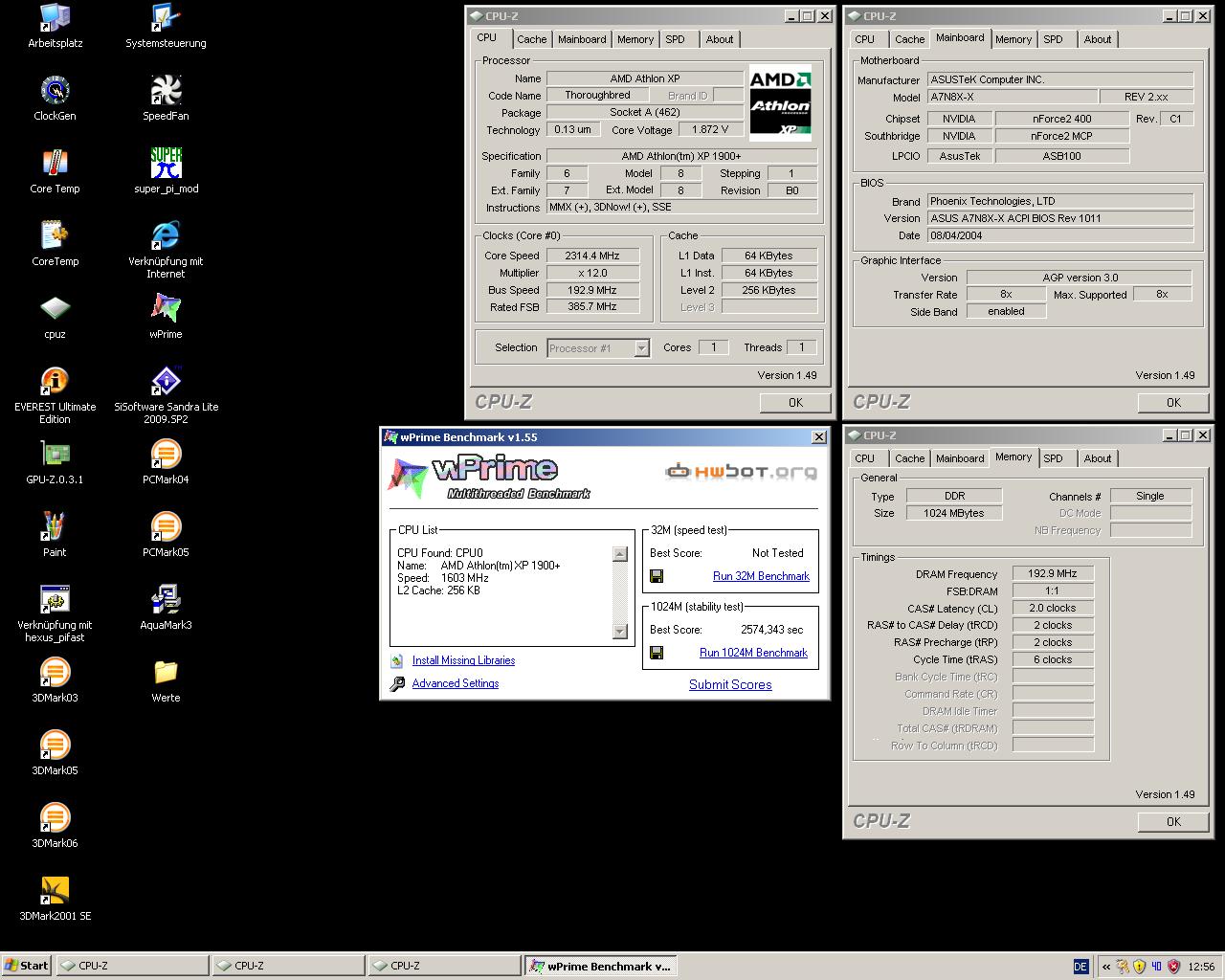Viewport: 1225px width, 980px height.
Task: Select the SiSoftware Sandra Lite icon
Action: pyautogui.click(x=166, y=382)
